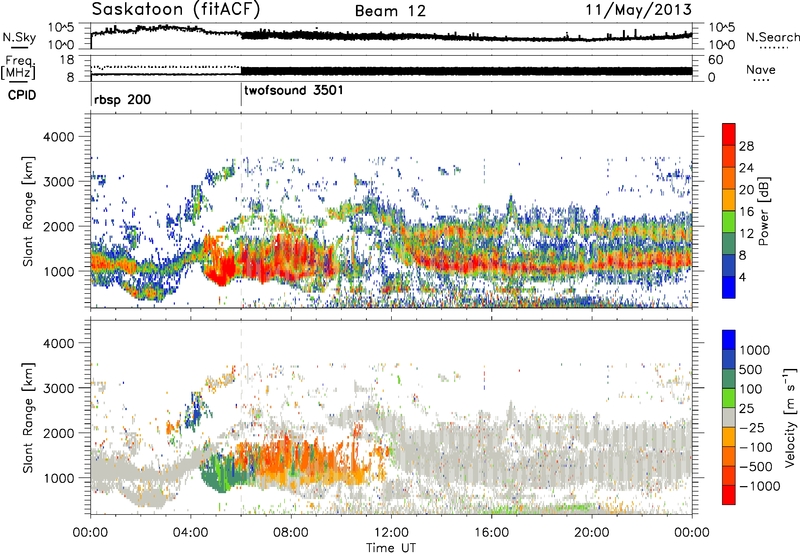Click the time axis tick '04:00'
This screenshot has height=554, width=800.
191,533
